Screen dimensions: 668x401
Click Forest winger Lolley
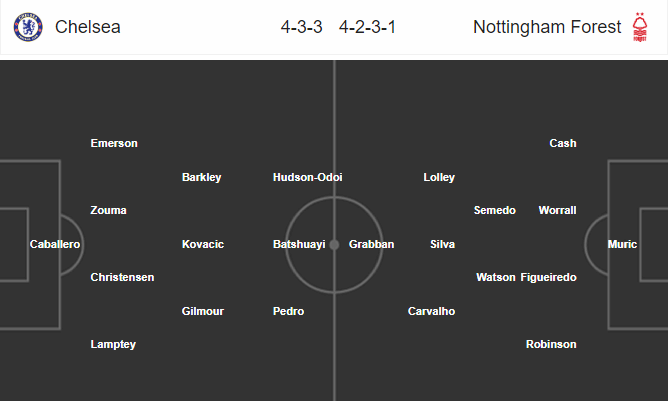pyautogui.click(x=439, y=177)
